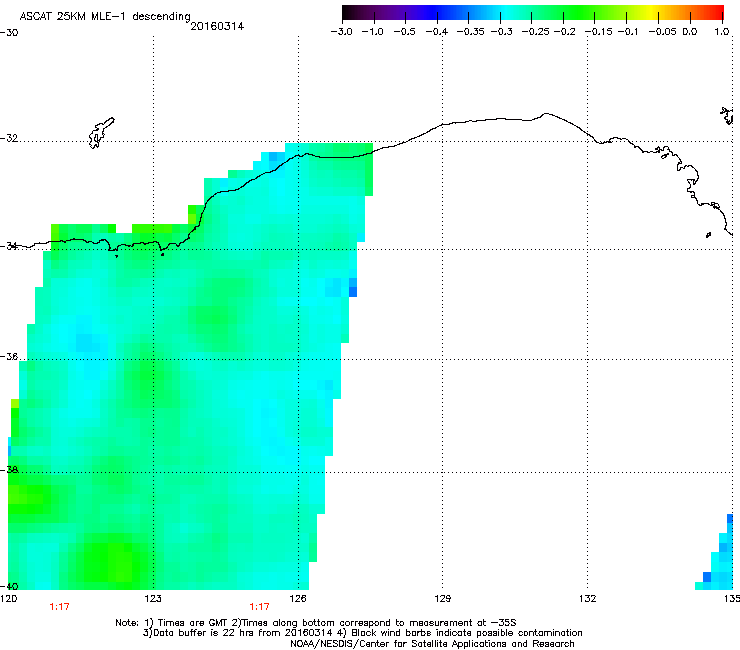Click the '129' longitude axis label
Image resolution: width=740 pixels, height=650 pixels.
click(442, 599)
